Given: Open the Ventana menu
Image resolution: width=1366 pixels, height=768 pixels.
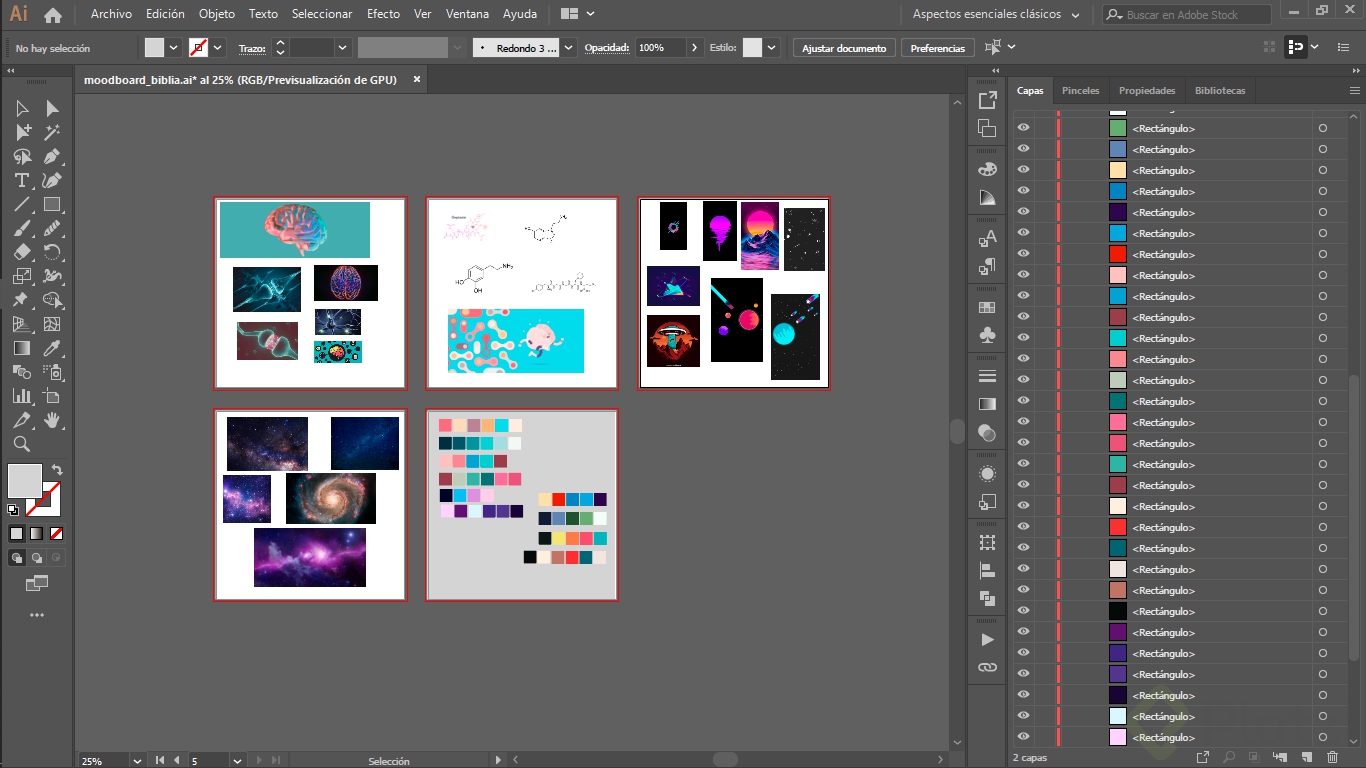Looking at the screenshot, I should click(x=466, y=14).
